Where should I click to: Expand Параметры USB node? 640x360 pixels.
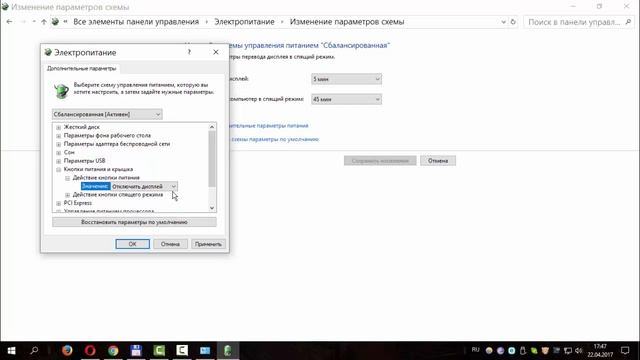coord(58,161)
